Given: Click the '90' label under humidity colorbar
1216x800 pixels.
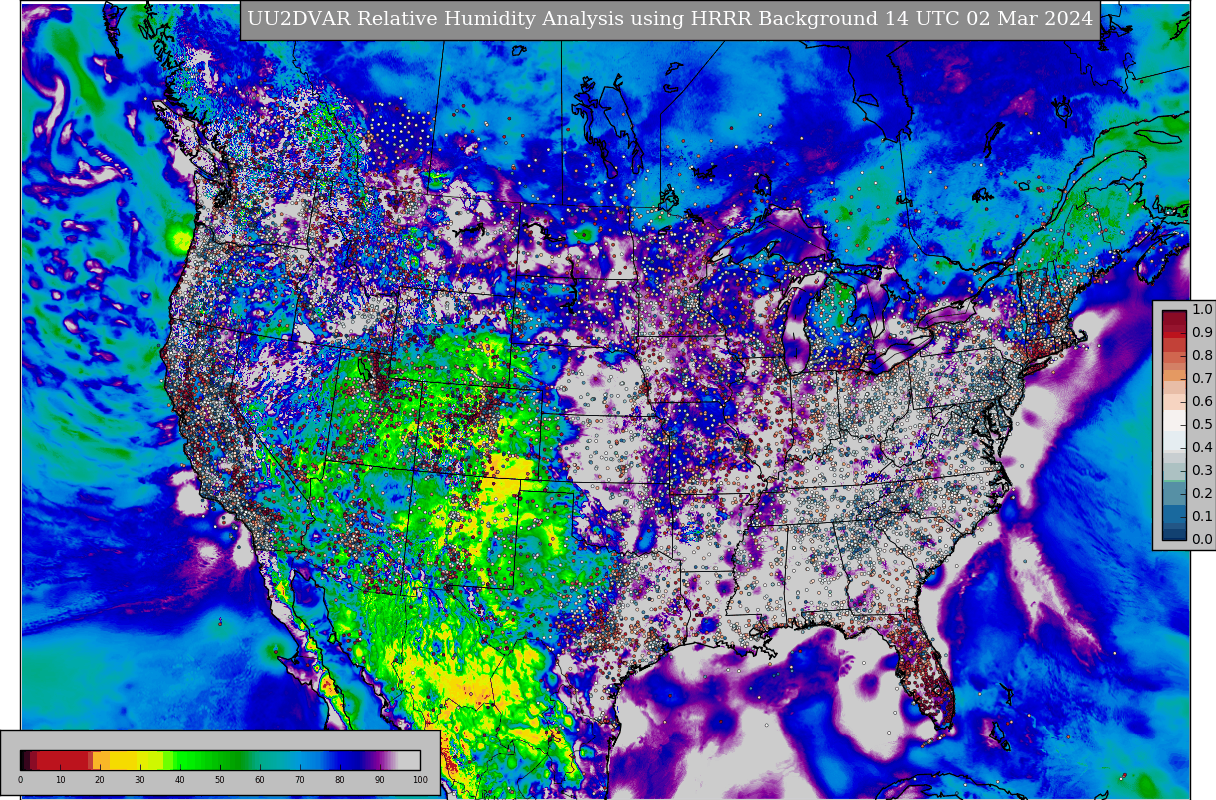Looking at the screenshot, I should click(x=380, y=780).
